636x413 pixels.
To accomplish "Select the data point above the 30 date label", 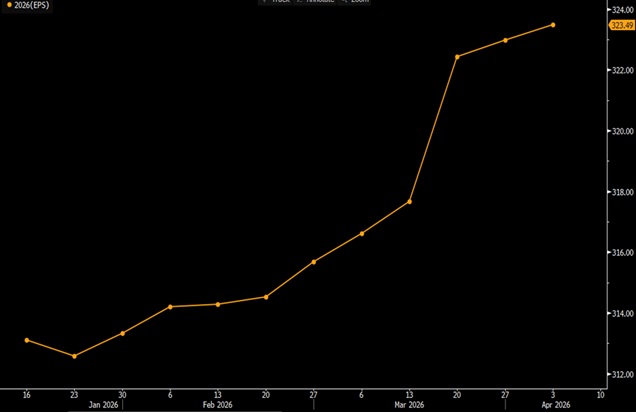I will 122,333.
